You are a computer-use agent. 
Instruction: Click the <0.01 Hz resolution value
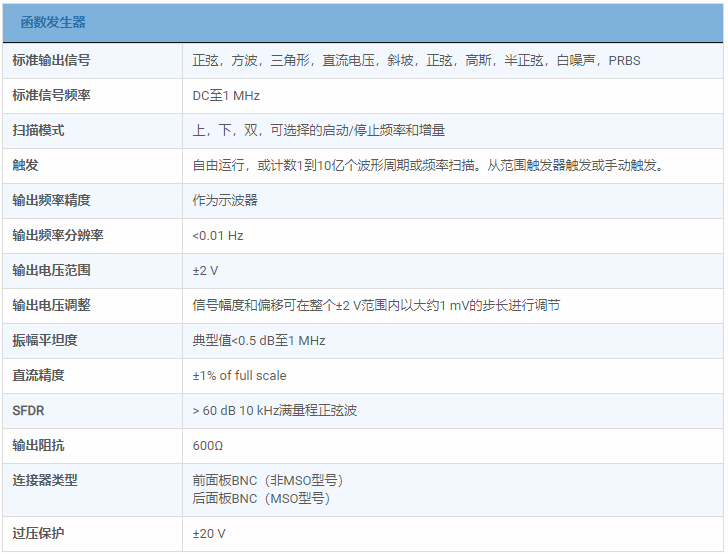(x=218, y=235)
